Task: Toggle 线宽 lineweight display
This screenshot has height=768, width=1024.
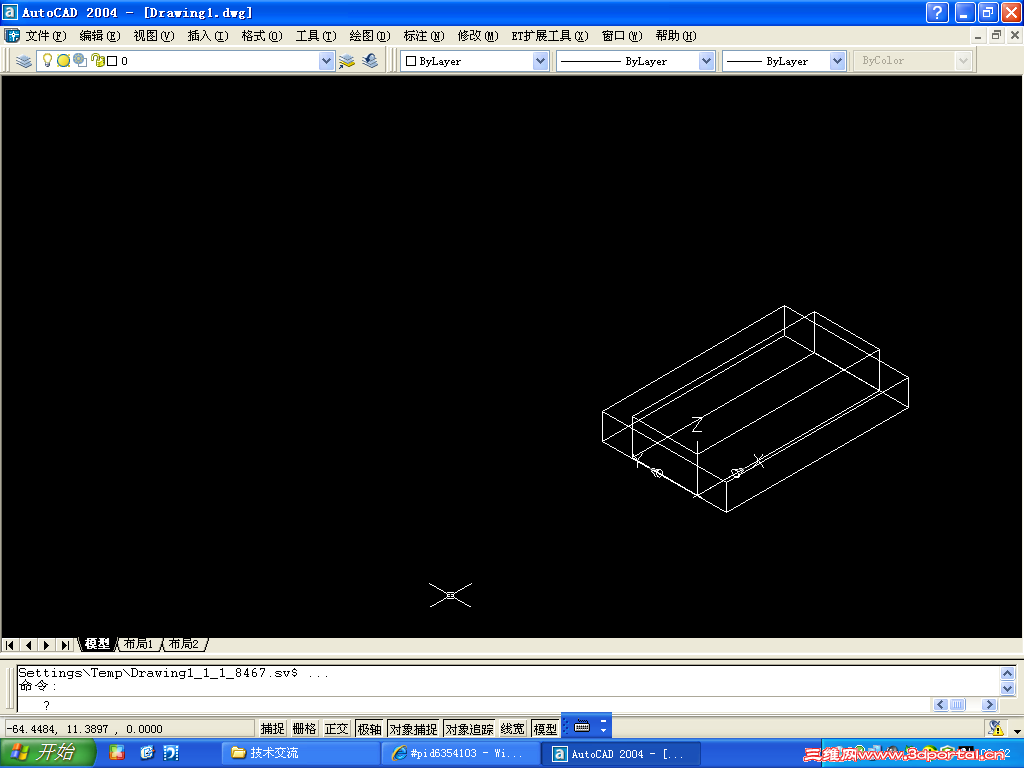Action: (x=513, y=728)
